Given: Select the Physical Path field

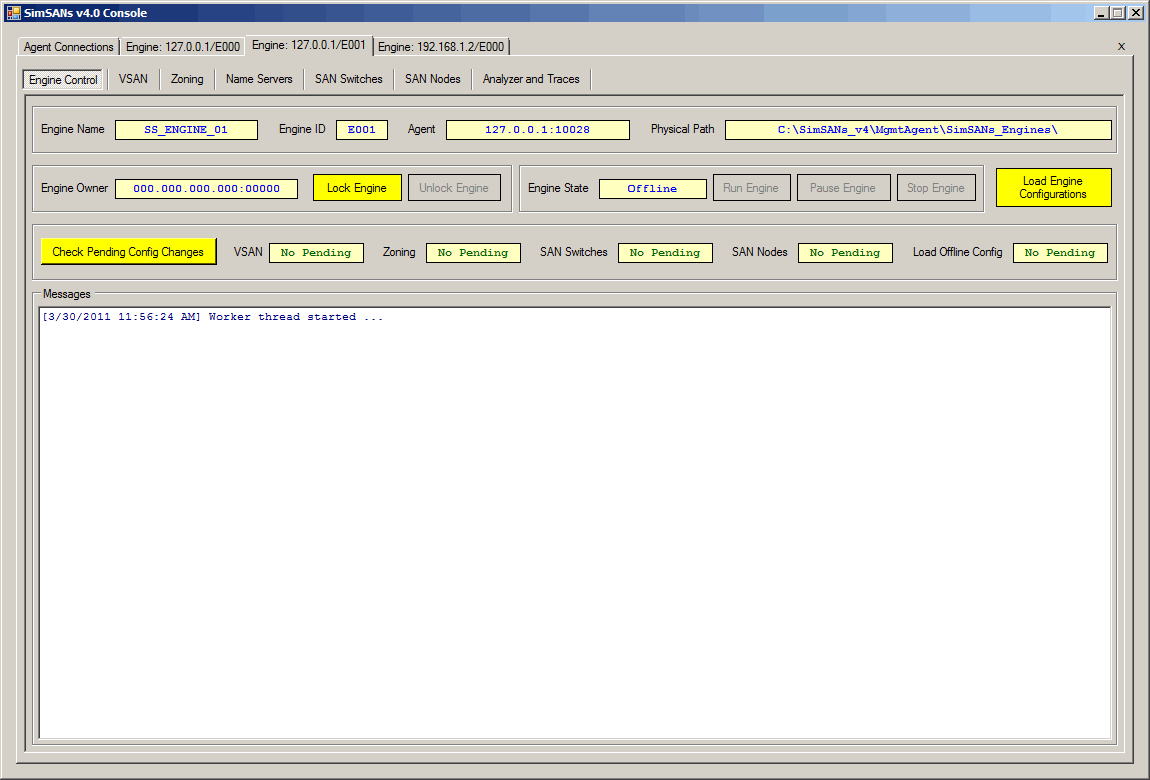Looking at the screenshot, I should 917,130.
